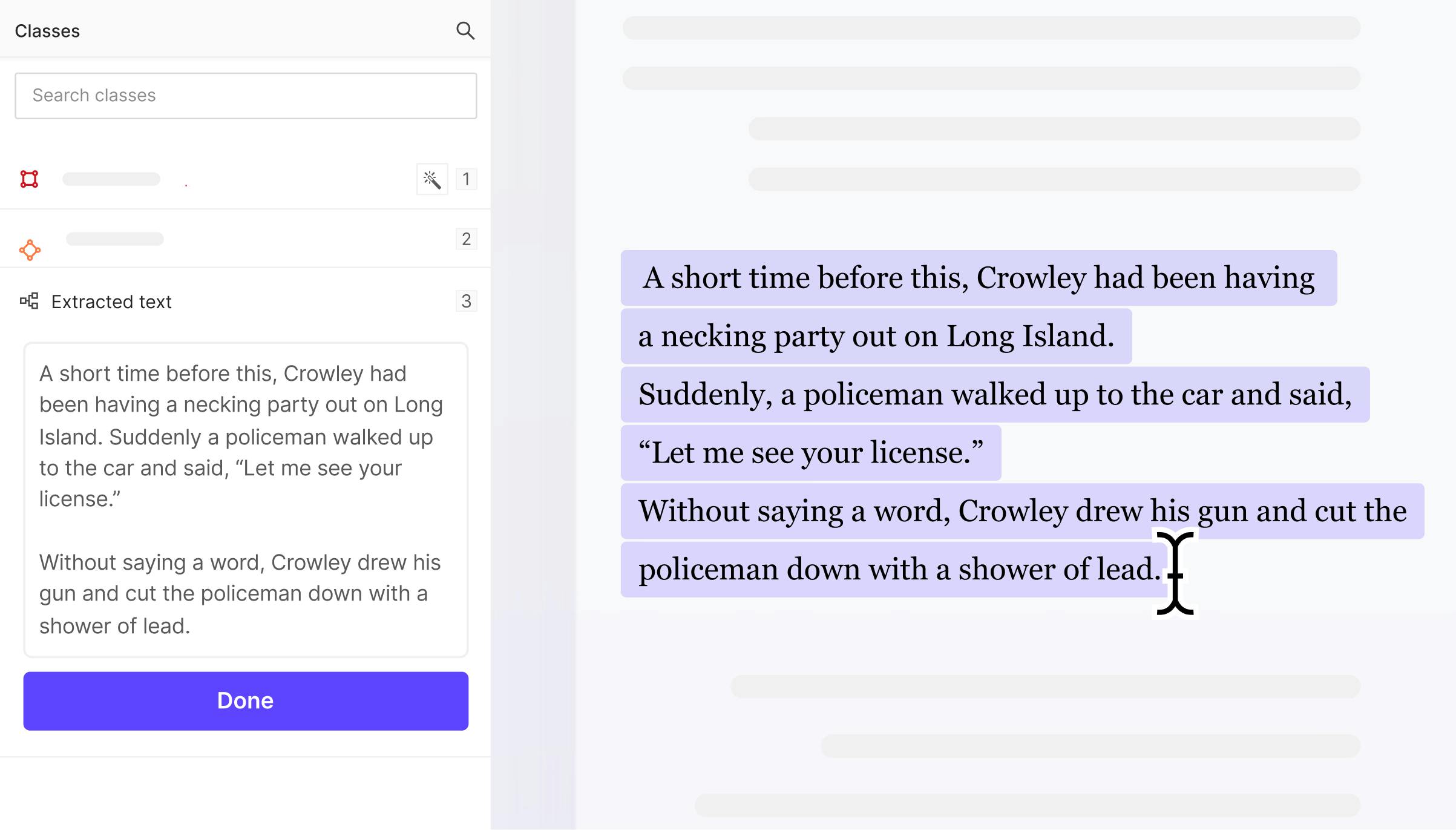Image resolution: width=1456 pixels, height=830 pixels.
Task: Click the magic wand auto-annotate icon
Action: tap(432, 179)
